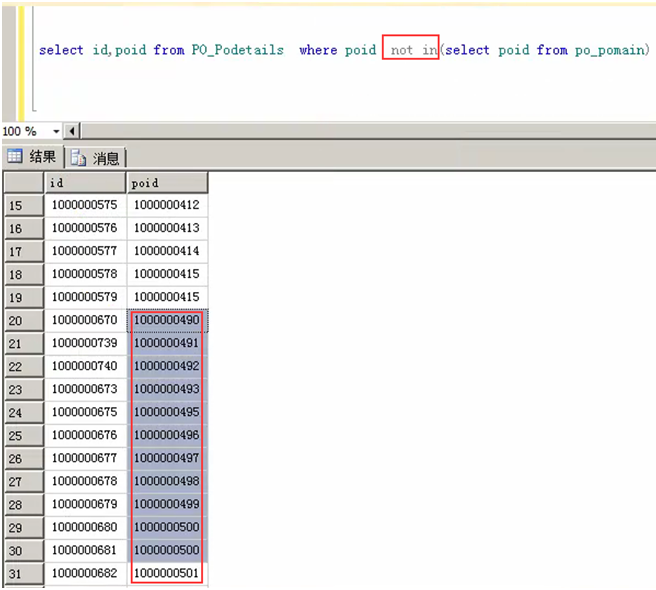Click poid cell 1000000493

point(167,389)
